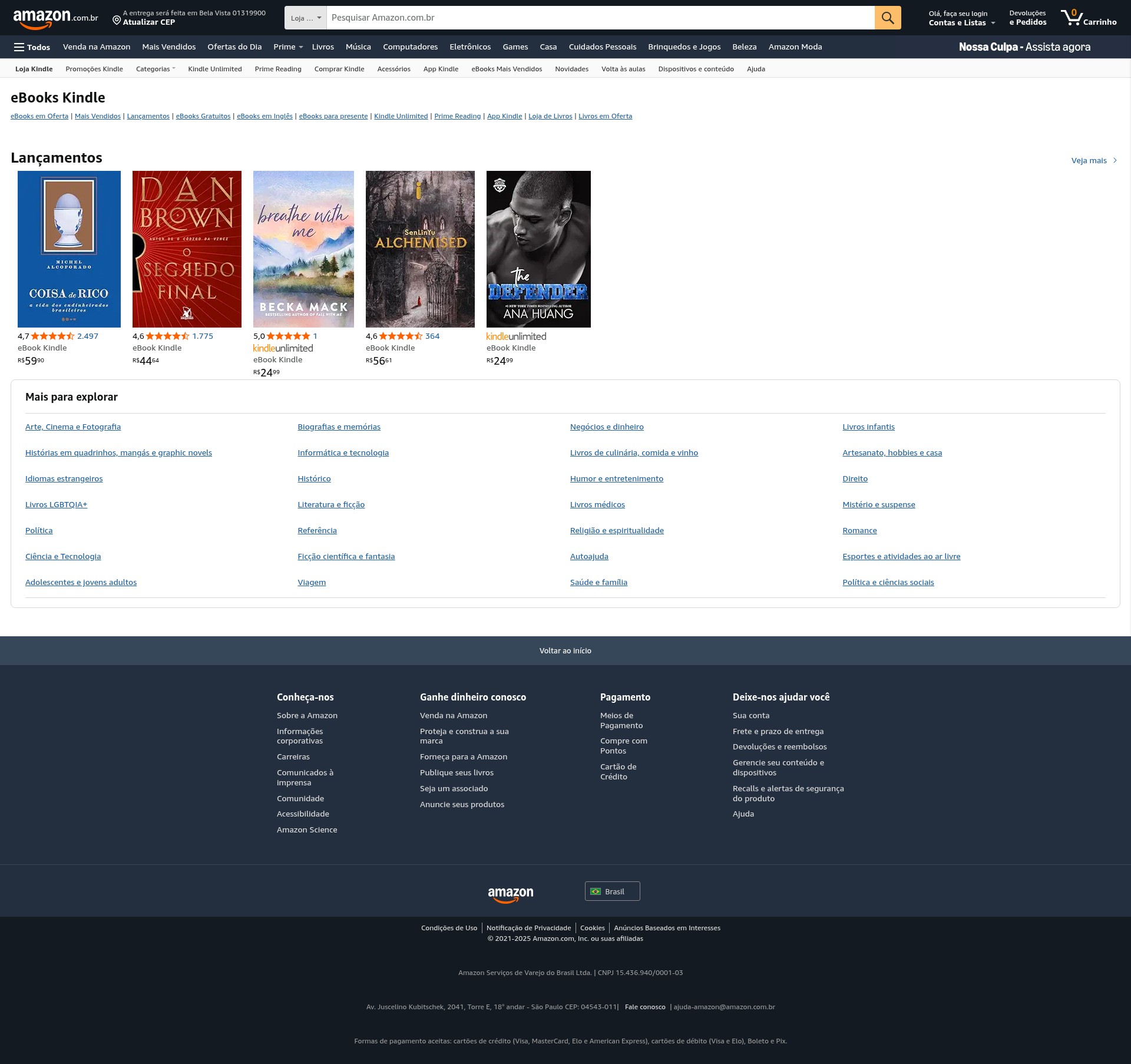Click eBooks em Oferta link
Screen dimensions: 1131x1064
point(39,116)
